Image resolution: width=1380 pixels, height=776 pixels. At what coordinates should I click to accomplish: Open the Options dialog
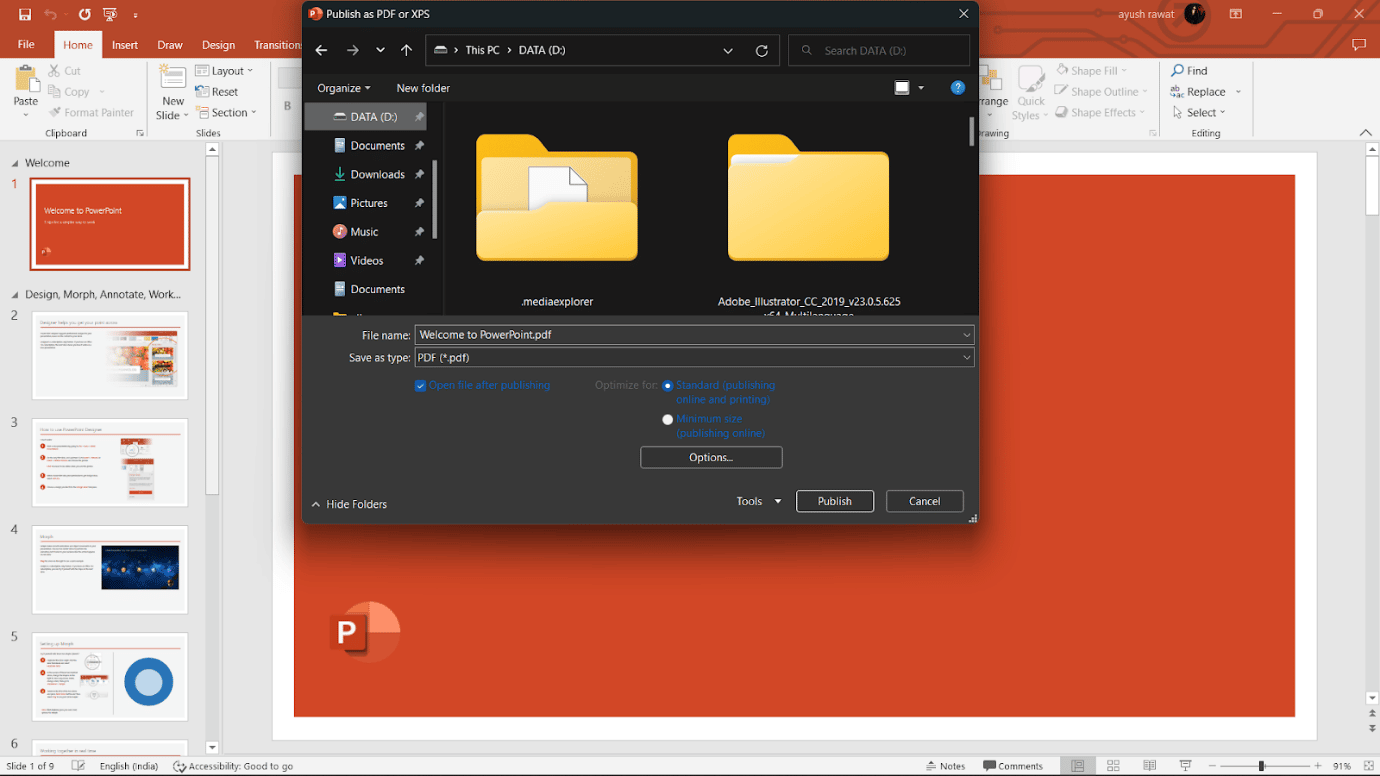click(x=710, y=457)
